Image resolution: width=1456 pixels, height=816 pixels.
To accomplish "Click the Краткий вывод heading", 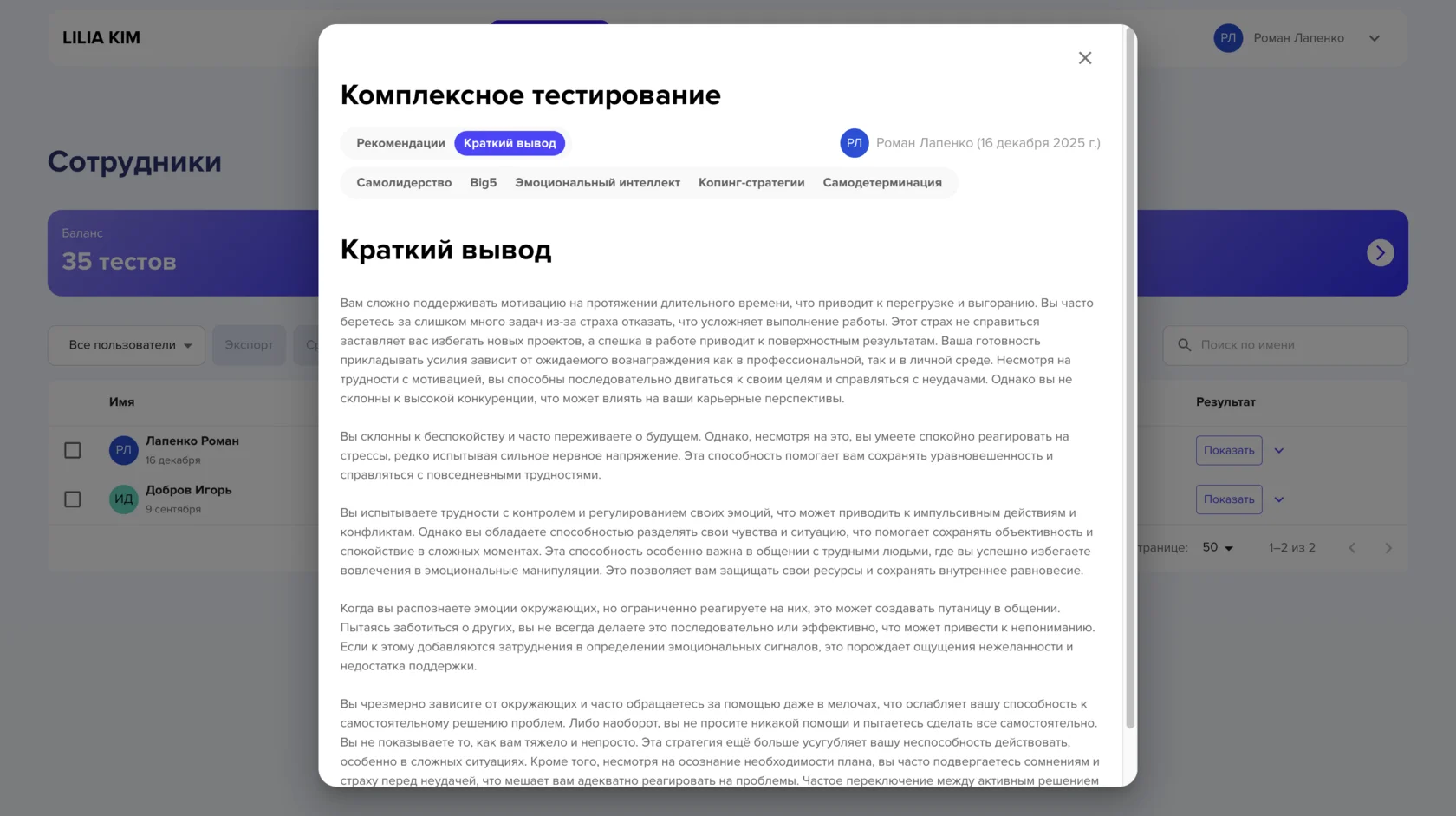I will [445, 251].
